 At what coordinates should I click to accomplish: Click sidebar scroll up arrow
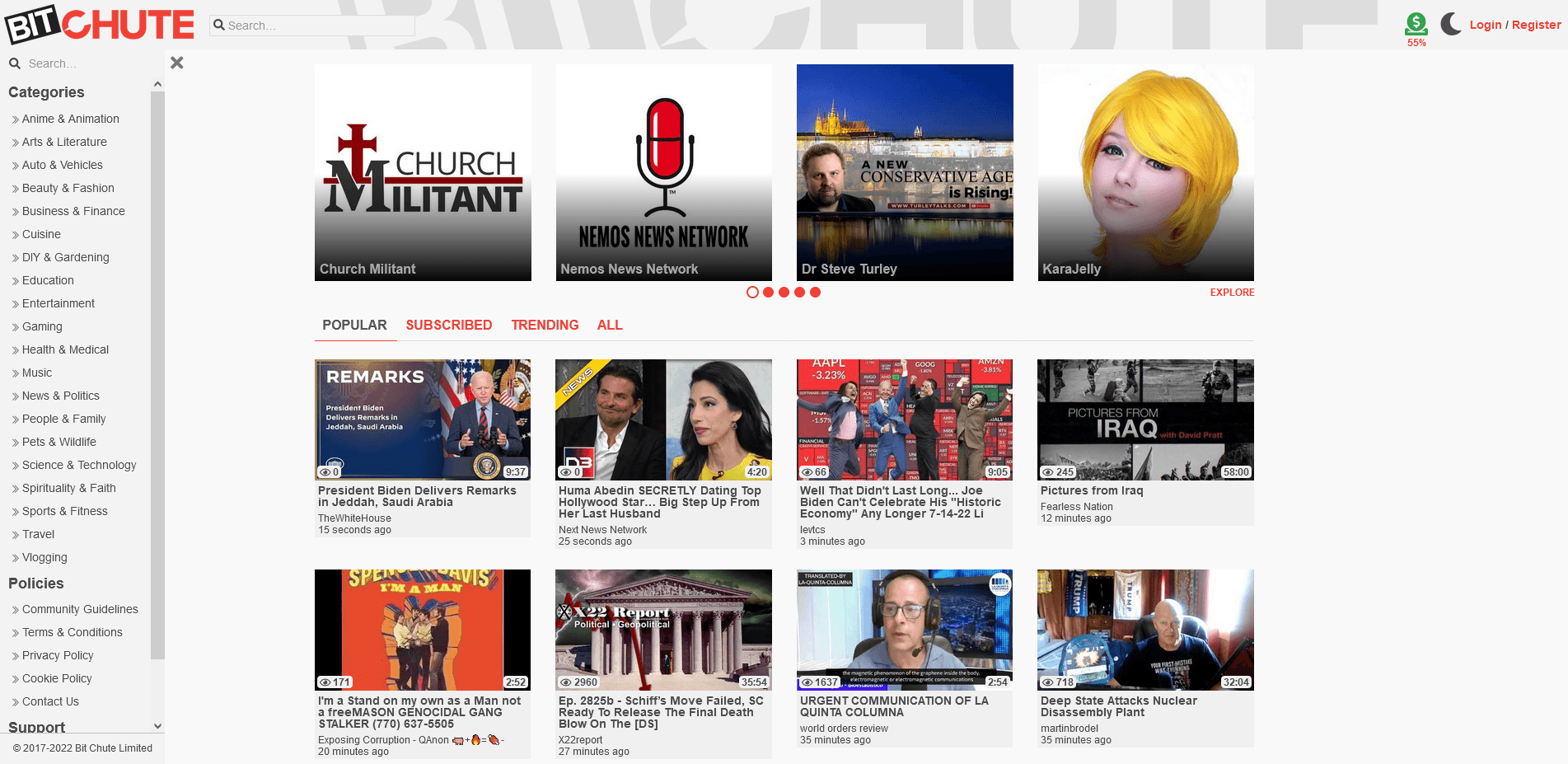coord(157,84)
